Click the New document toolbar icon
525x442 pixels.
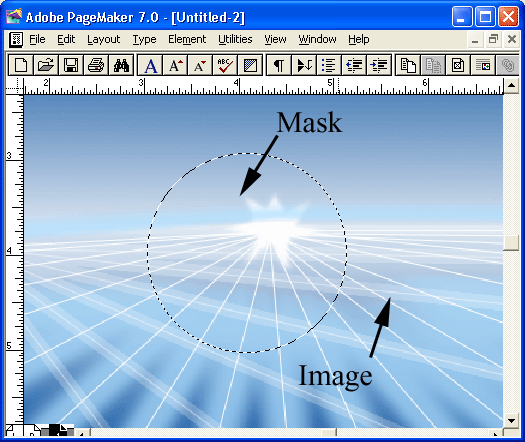pyautogui.click(x=20, y=65)
